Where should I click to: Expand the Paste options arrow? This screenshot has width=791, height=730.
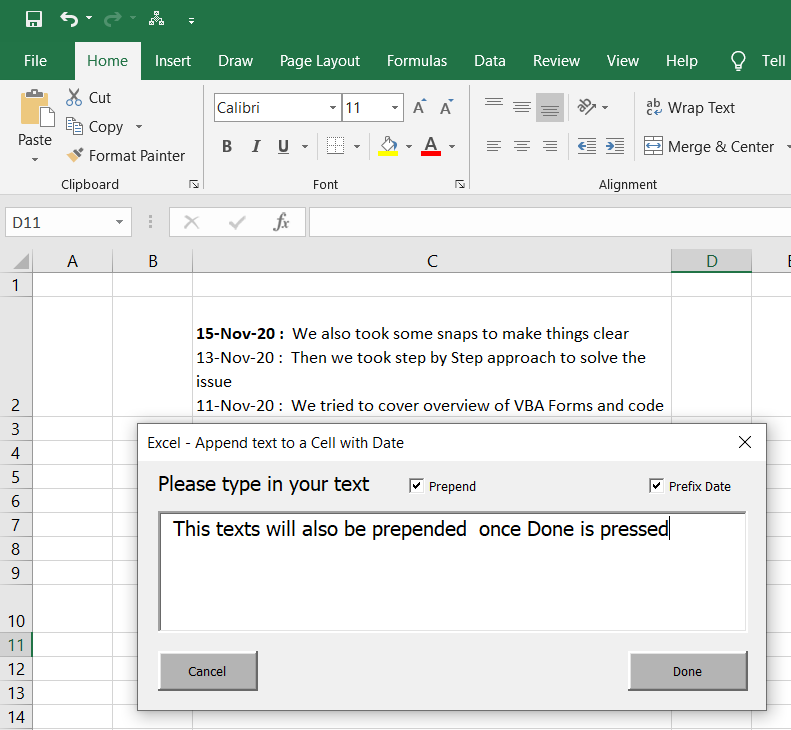click(35, 159)
